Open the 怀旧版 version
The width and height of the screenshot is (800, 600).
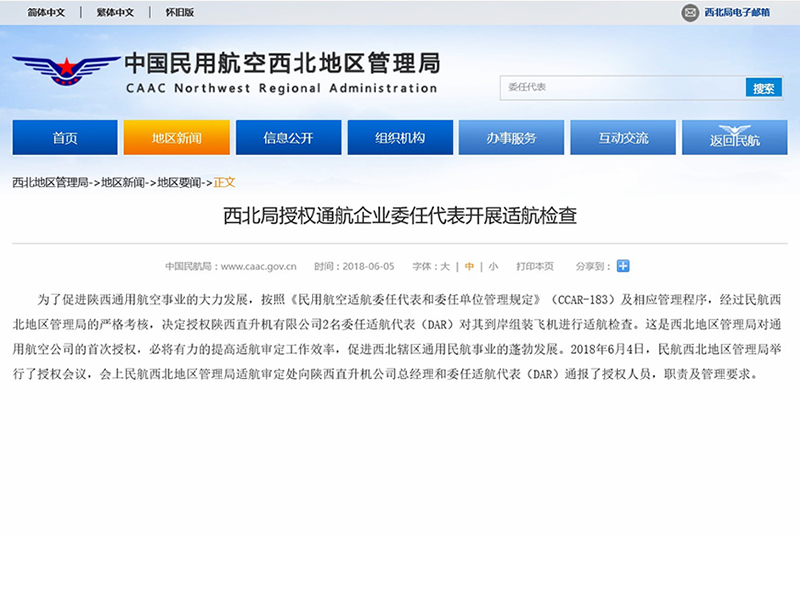tap(180, 12)
